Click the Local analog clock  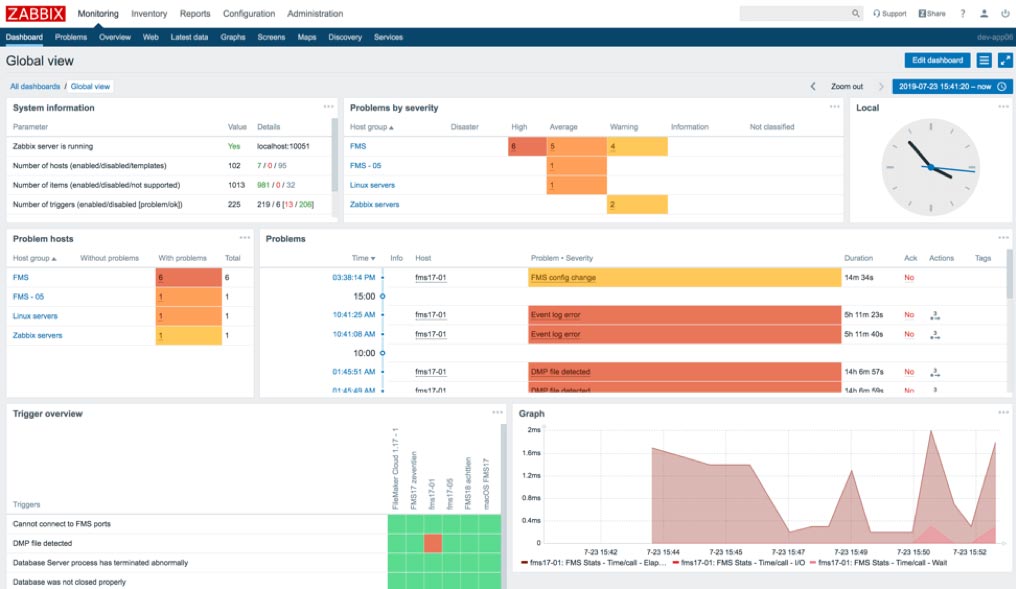coord(930,167)
